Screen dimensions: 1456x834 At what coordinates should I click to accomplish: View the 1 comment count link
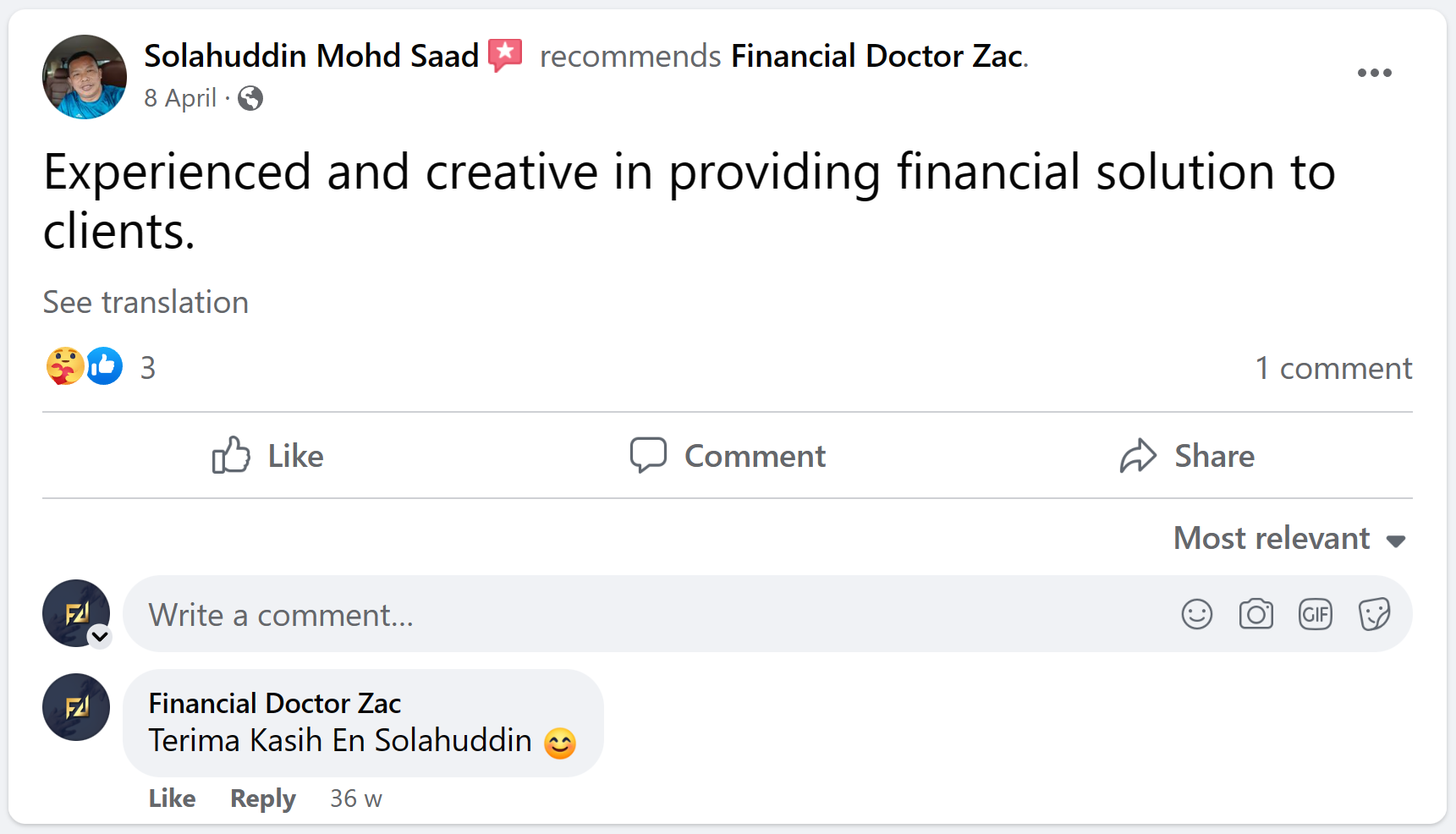(x=1333, y=368)
